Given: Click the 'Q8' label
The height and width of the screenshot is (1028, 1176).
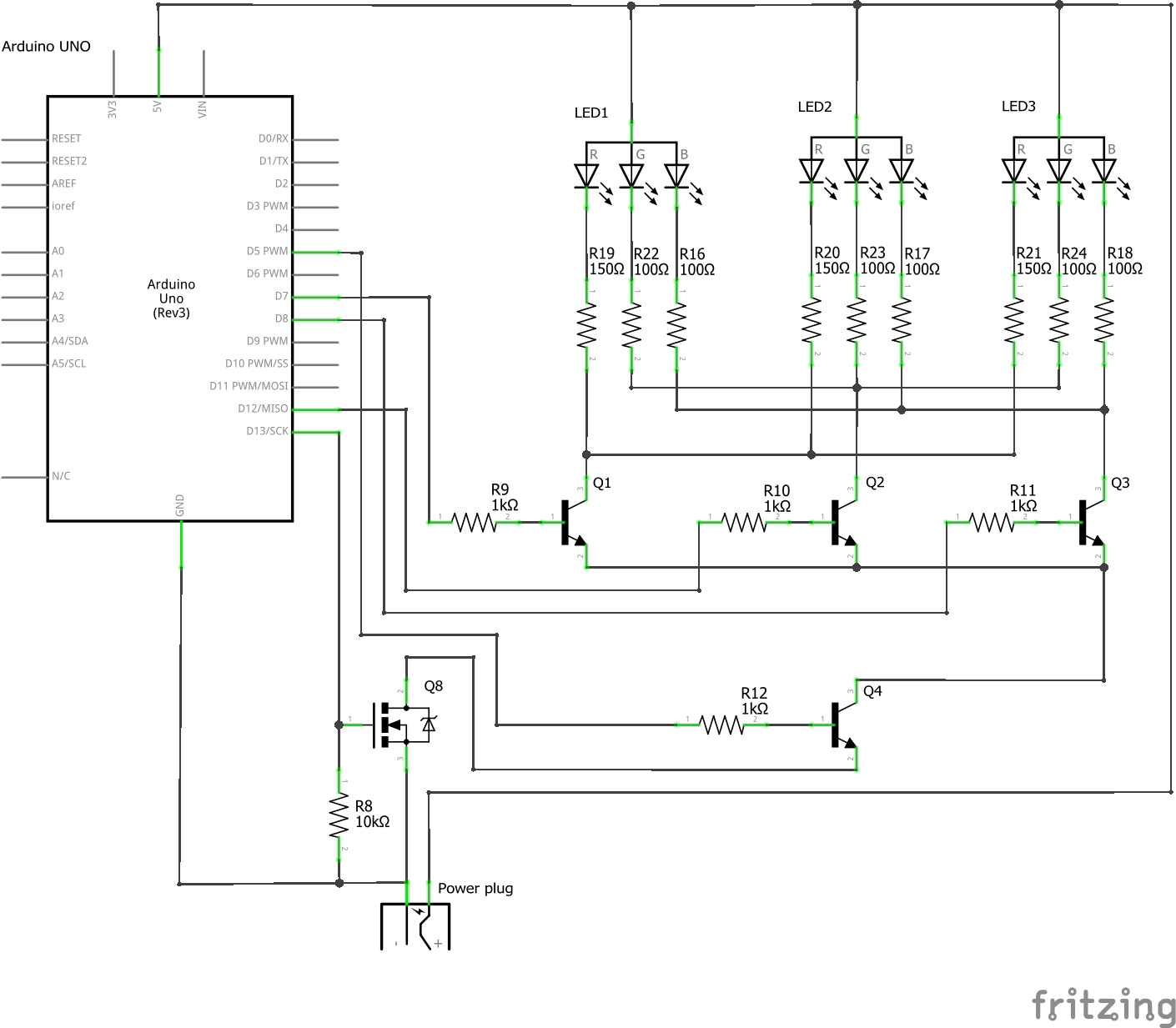Looking at the screenshot, I should 434,686.
